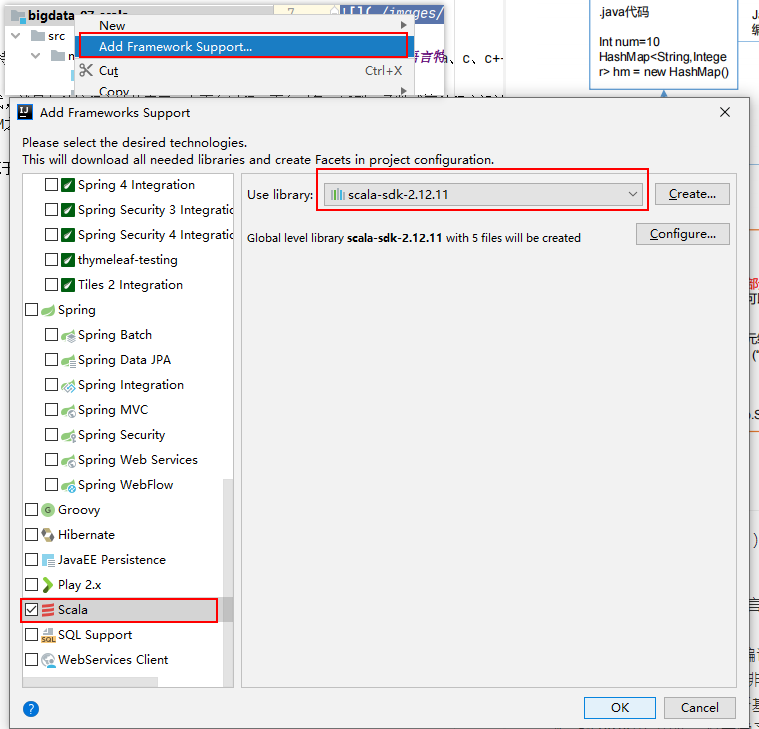
Task: Click the green check icon beside Spring 4 Integration
Action: pos(68,185)
